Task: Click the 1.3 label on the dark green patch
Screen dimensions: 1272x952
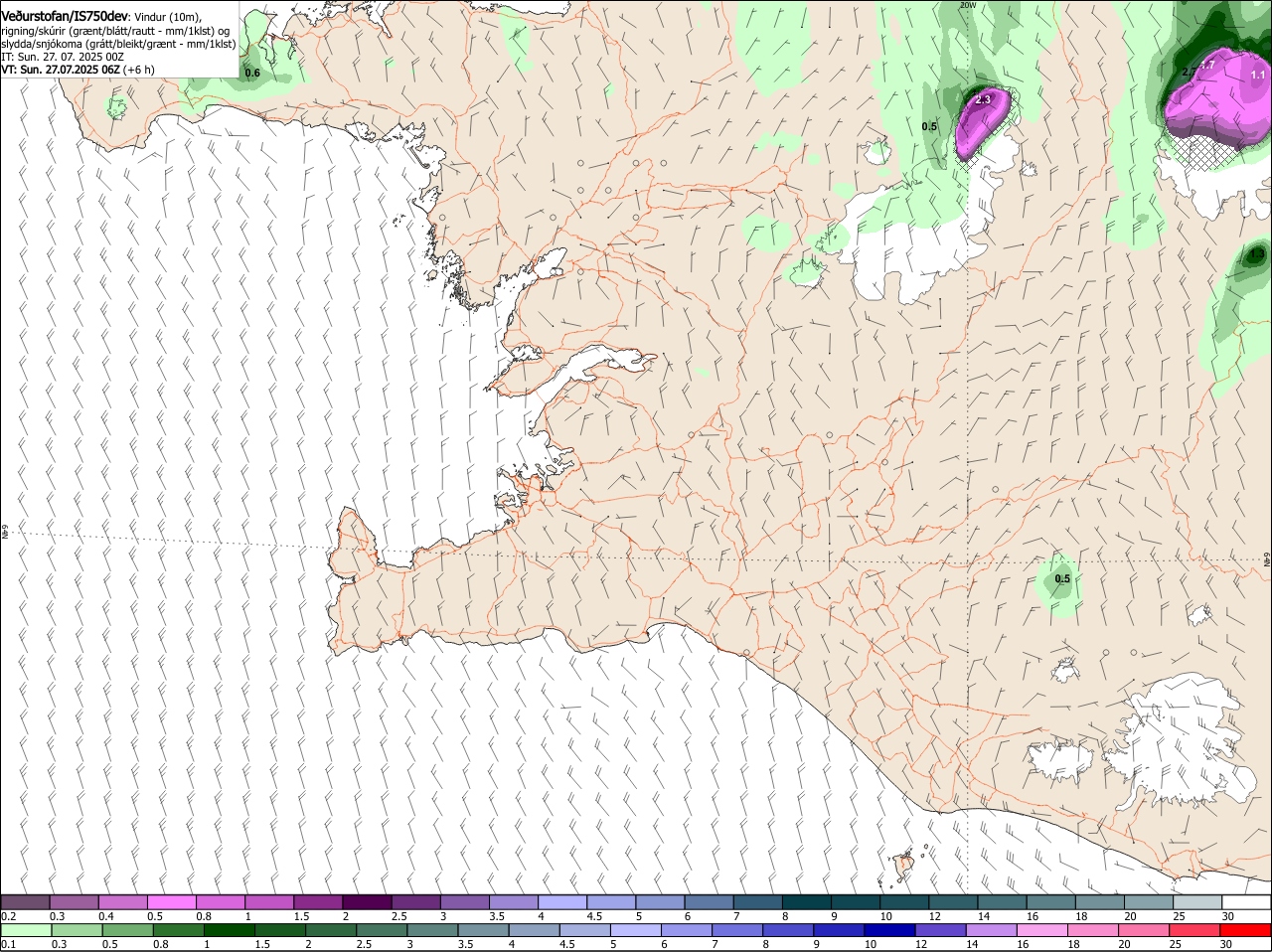Action: point(1257,255)
